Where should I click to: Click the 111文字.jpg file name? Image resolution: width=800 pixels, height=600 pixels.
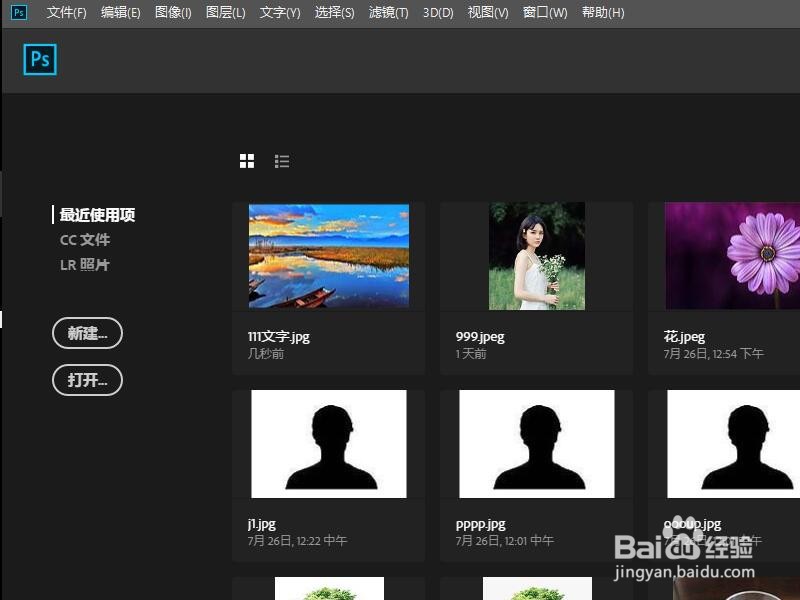pos(279,337)
